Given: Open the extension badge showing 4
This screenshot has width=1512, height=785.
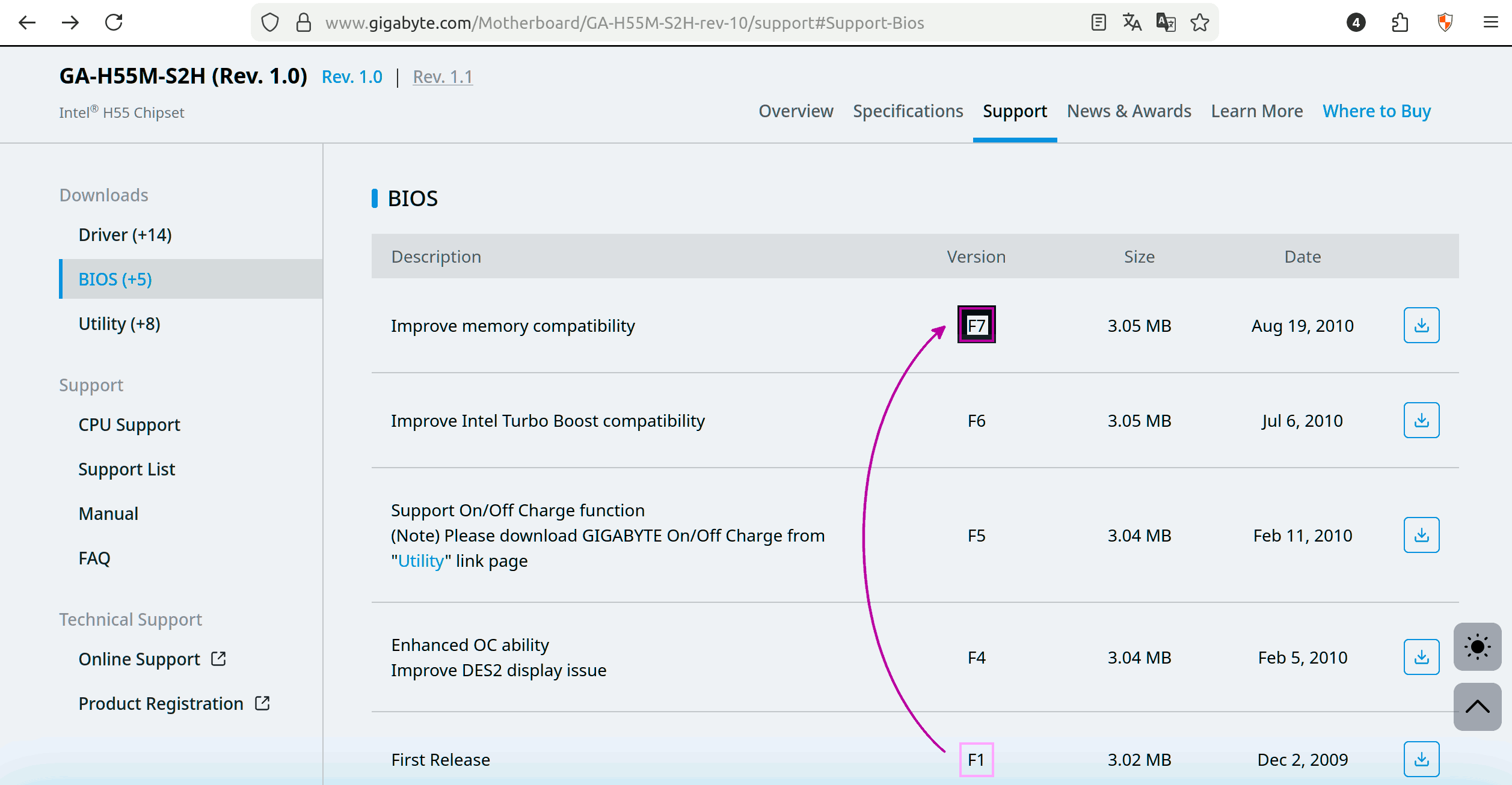Looking at the screenshot, I should (x=1356, y=23).
